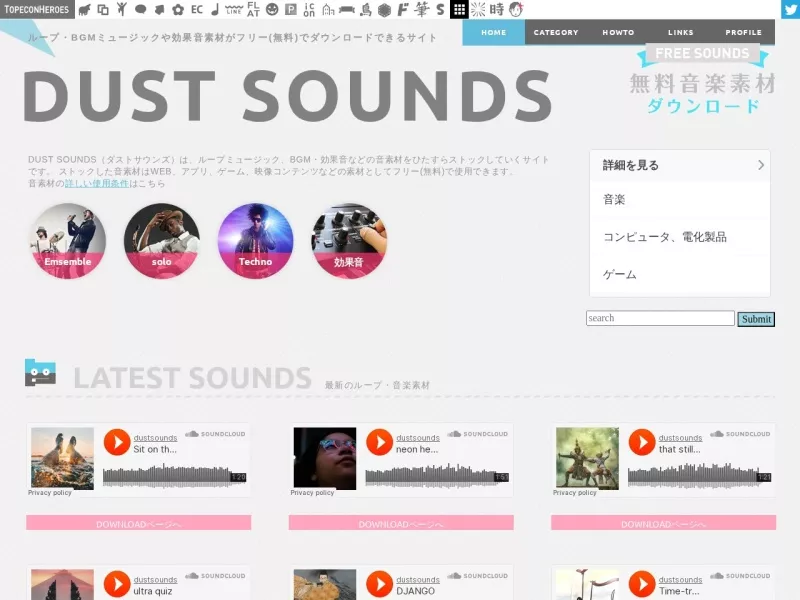Click the human figure pictogram icon

(x=121, y=9)
